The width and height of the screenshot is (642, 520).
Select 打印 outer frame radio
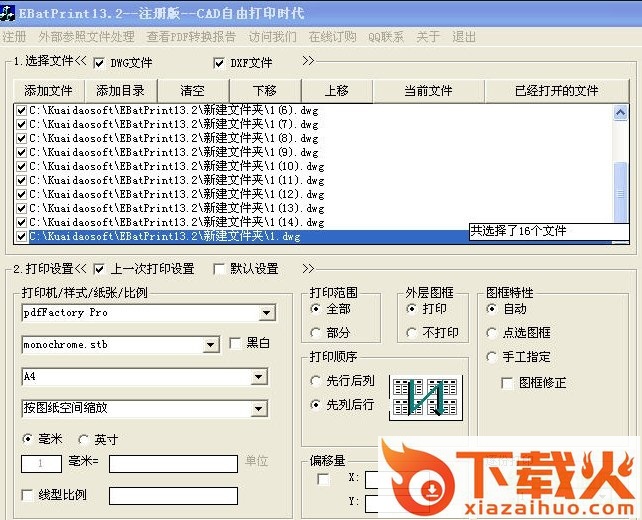pyautogui.click(x=411, y=308)
